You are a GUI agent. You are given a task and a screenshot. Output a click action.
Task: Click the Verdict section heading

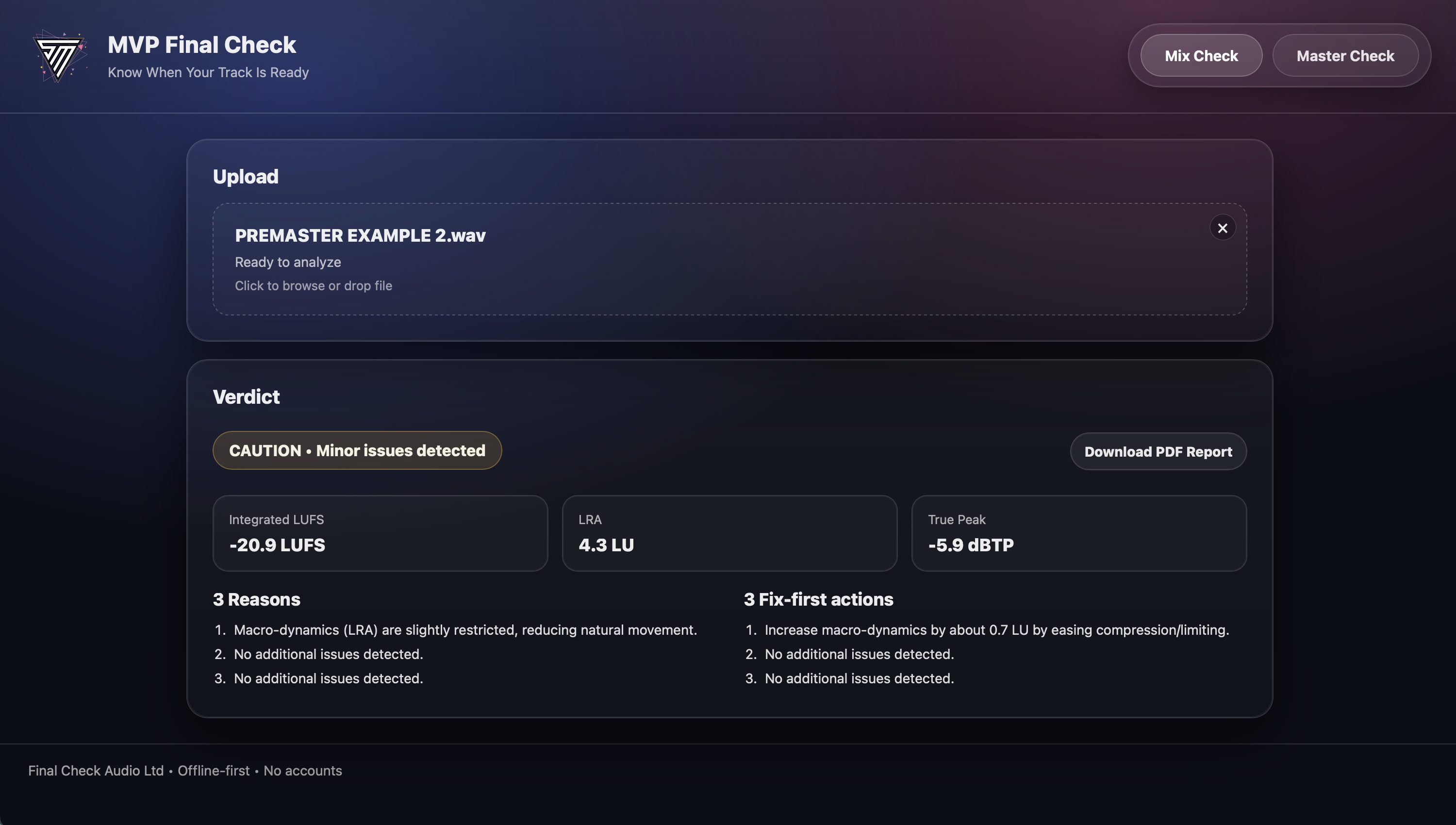(246, 396)
